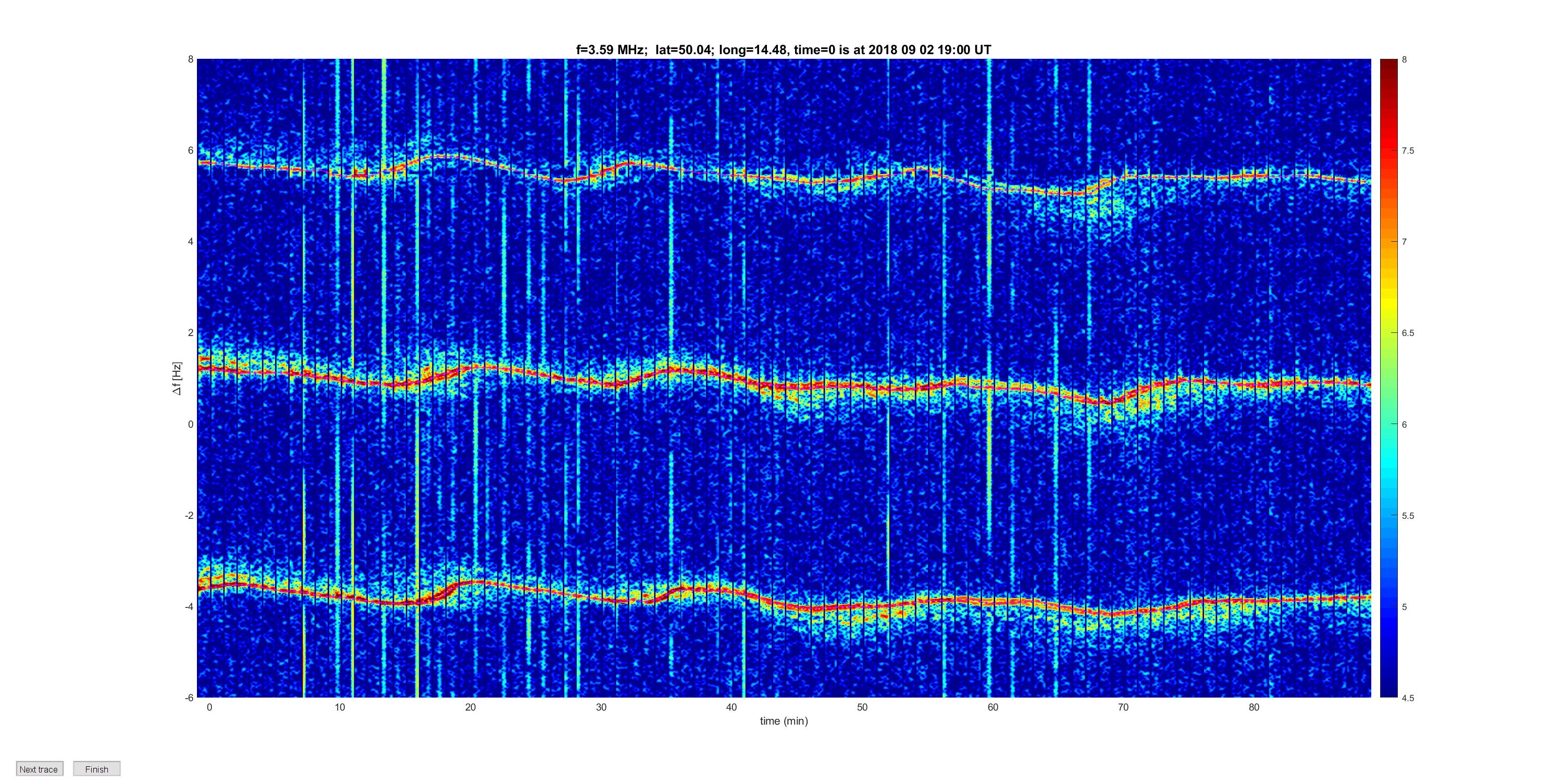This screenshot has width=1563, height=784.
Task: Click colorbar tick label 4.5
Action: point(1408,698)
